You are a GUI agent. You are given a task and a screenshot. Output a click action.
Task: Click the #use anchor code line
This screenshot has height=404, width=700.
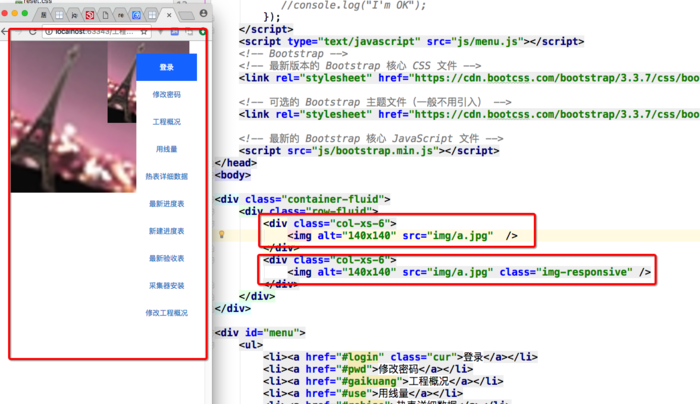click(362, 393)
